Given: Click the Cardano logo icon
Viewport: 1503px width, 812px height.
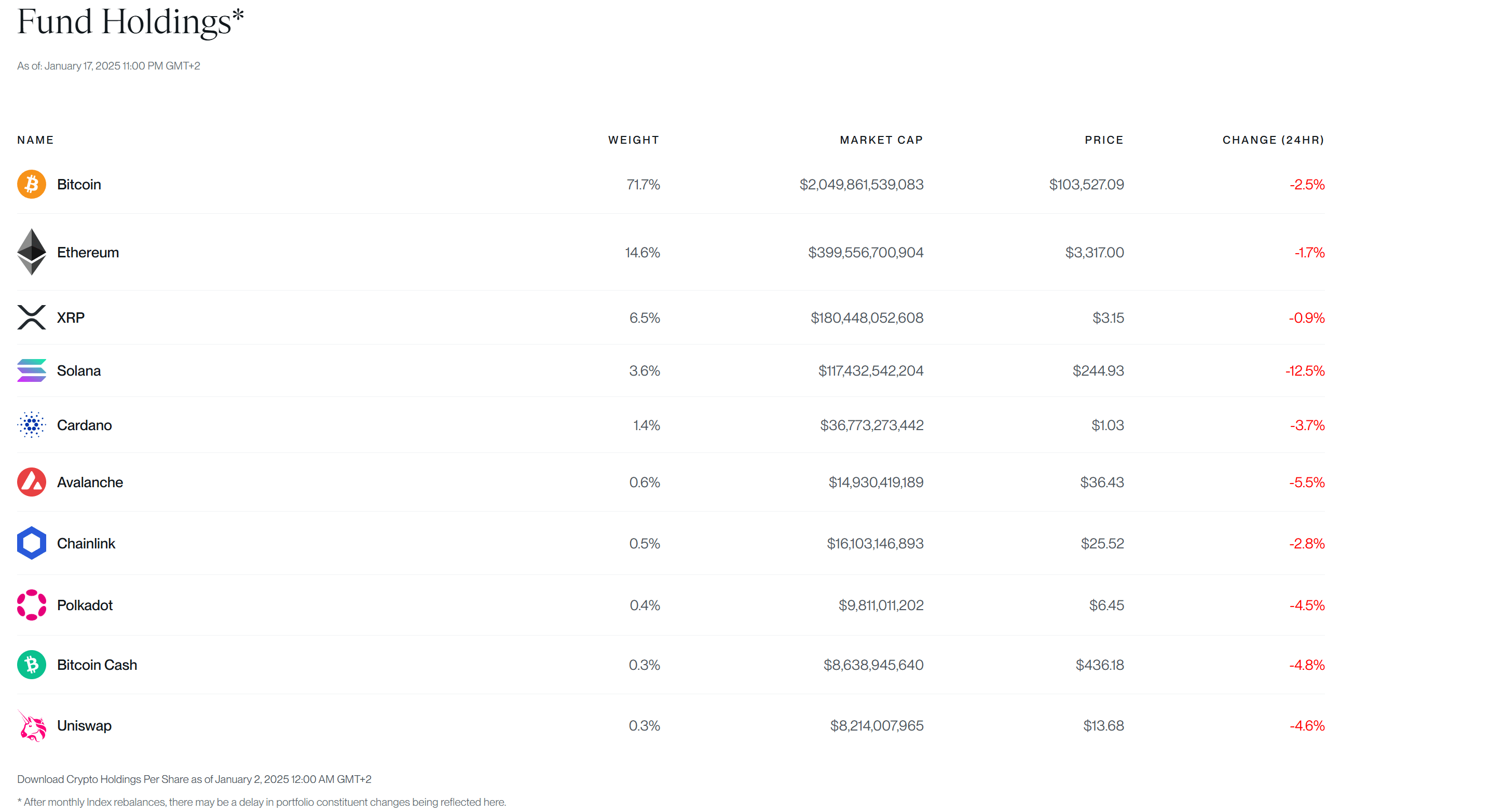Looking at the screenshot, I should (x=32, y=424).
